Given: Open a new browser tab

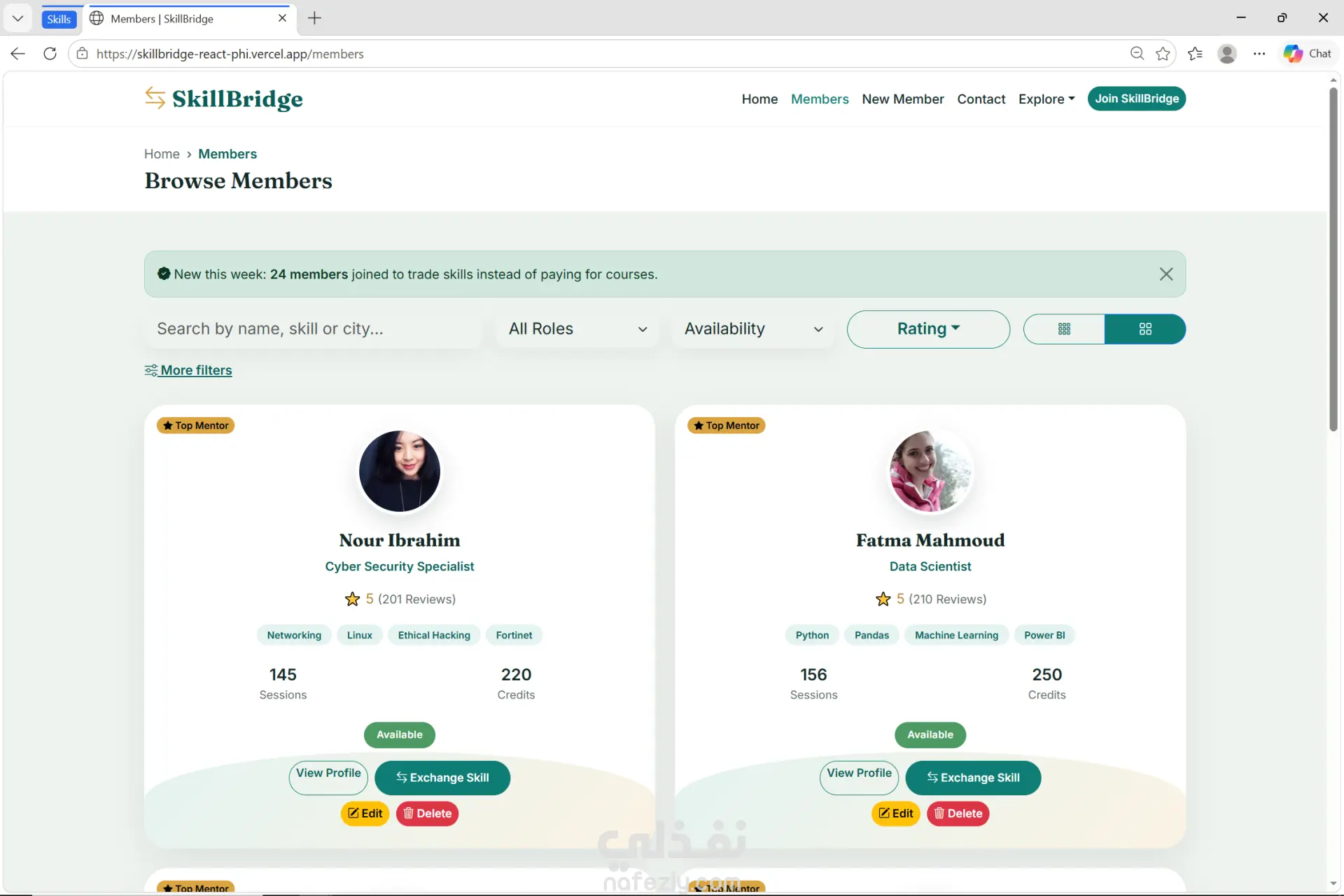Looking at the screenshot, I should tap(314, 18).
